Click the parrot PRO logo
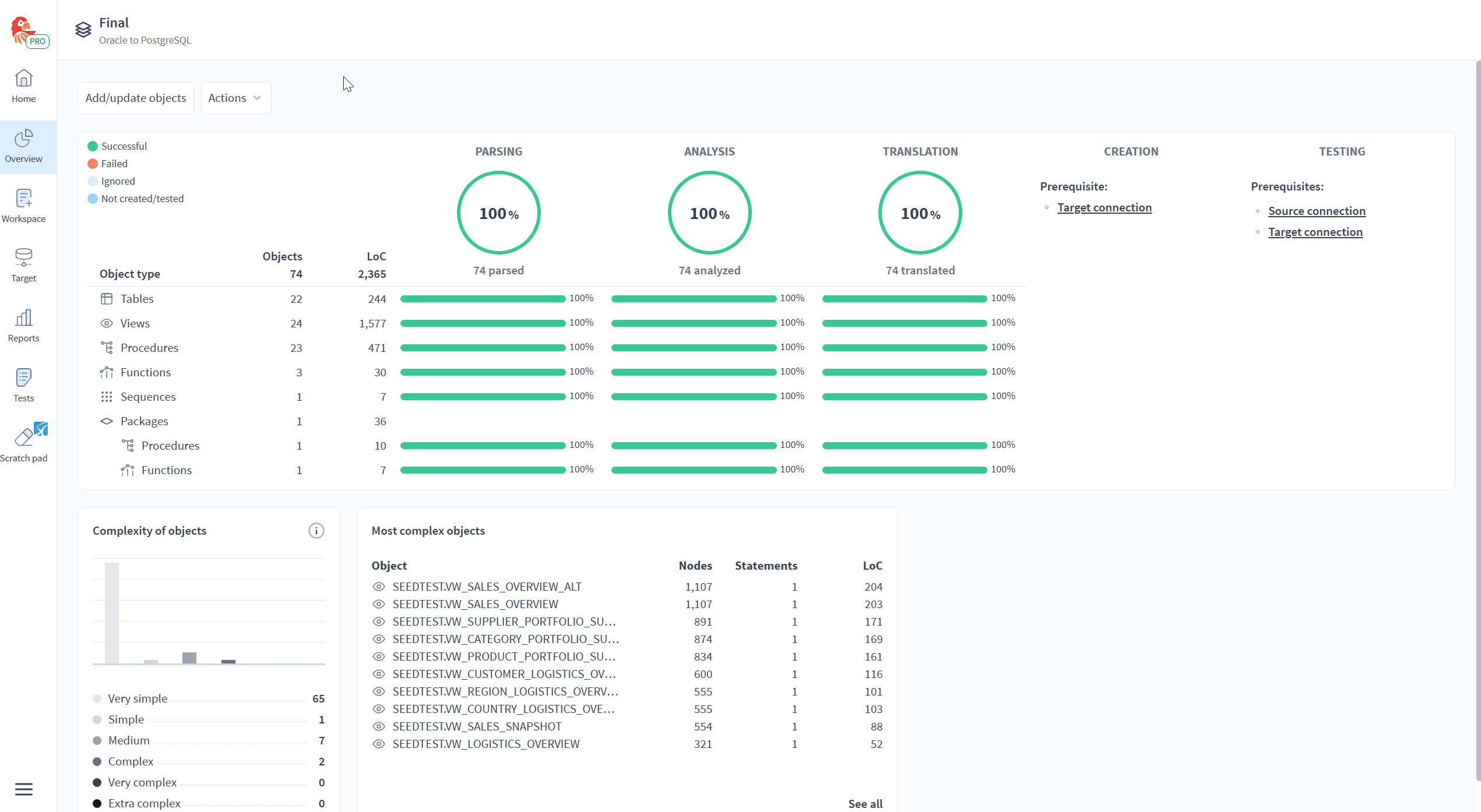1481x812 pixels. [x=29, y=31]
